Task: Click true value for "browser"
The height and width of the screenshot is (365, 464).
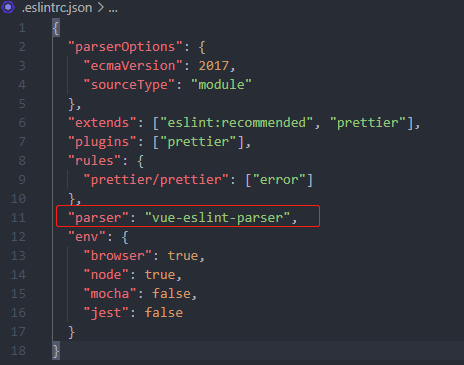Action: click(183, 256)
